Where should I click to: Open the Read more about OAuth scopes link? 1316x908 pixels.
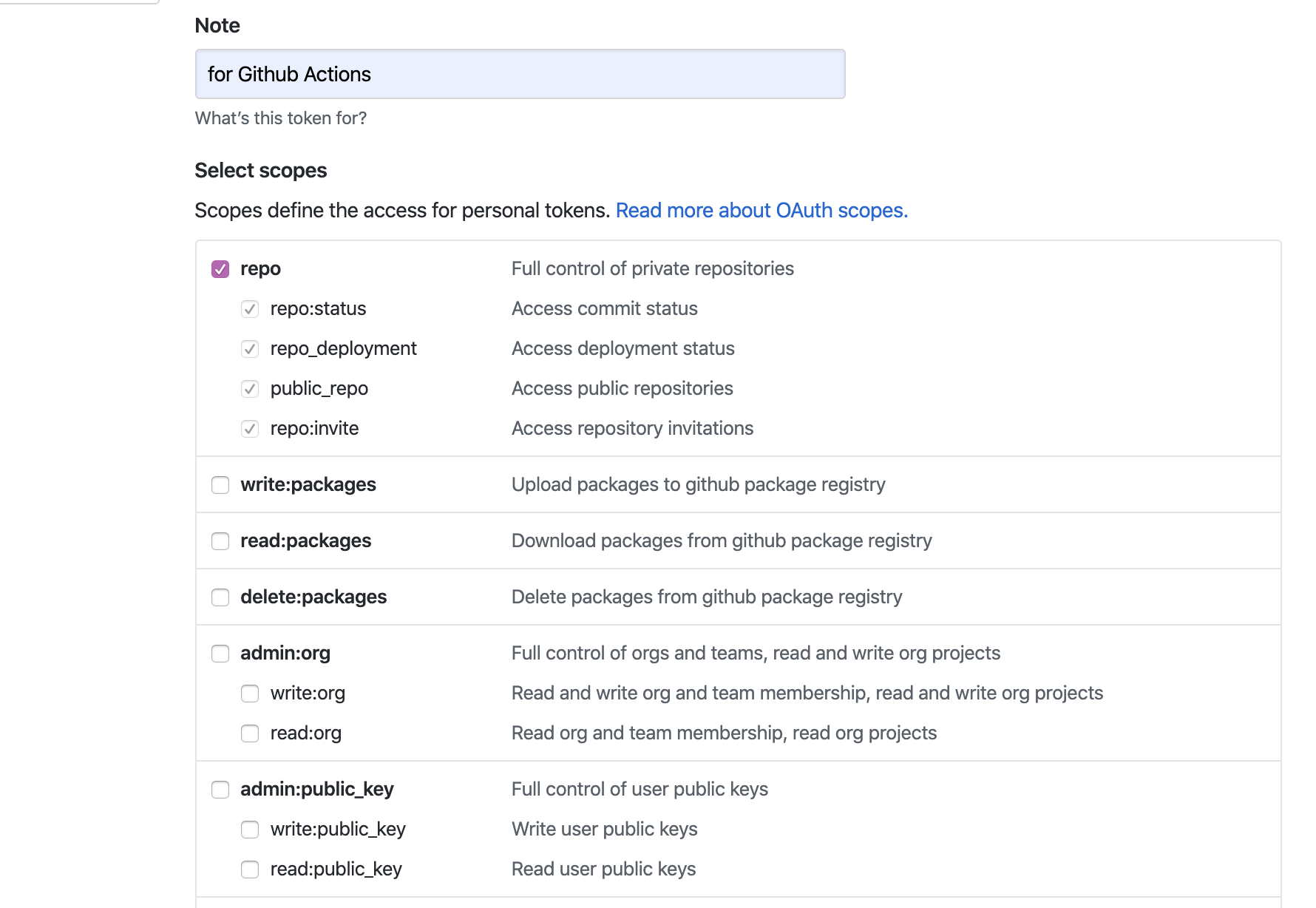point(762,211)
